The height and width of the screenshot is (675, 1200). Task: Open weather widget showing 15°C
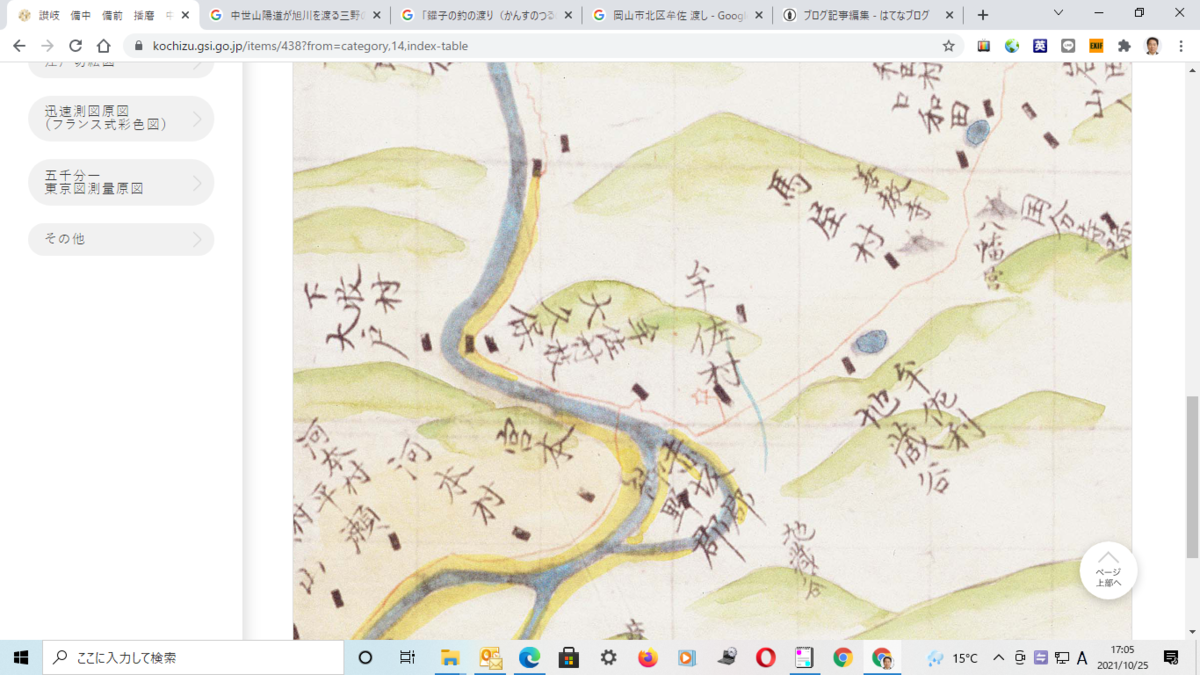coord(952,657)
